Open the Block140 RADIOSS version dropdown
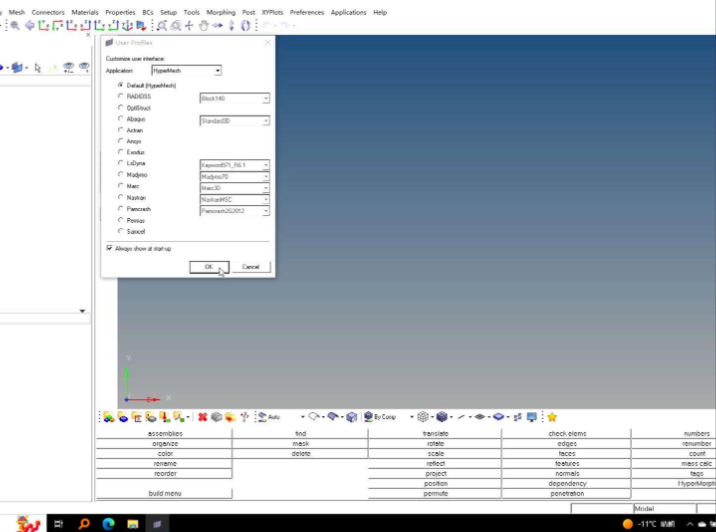Viewport: 716px width, 532px height. pyautogui.click(x=235, y=98)
